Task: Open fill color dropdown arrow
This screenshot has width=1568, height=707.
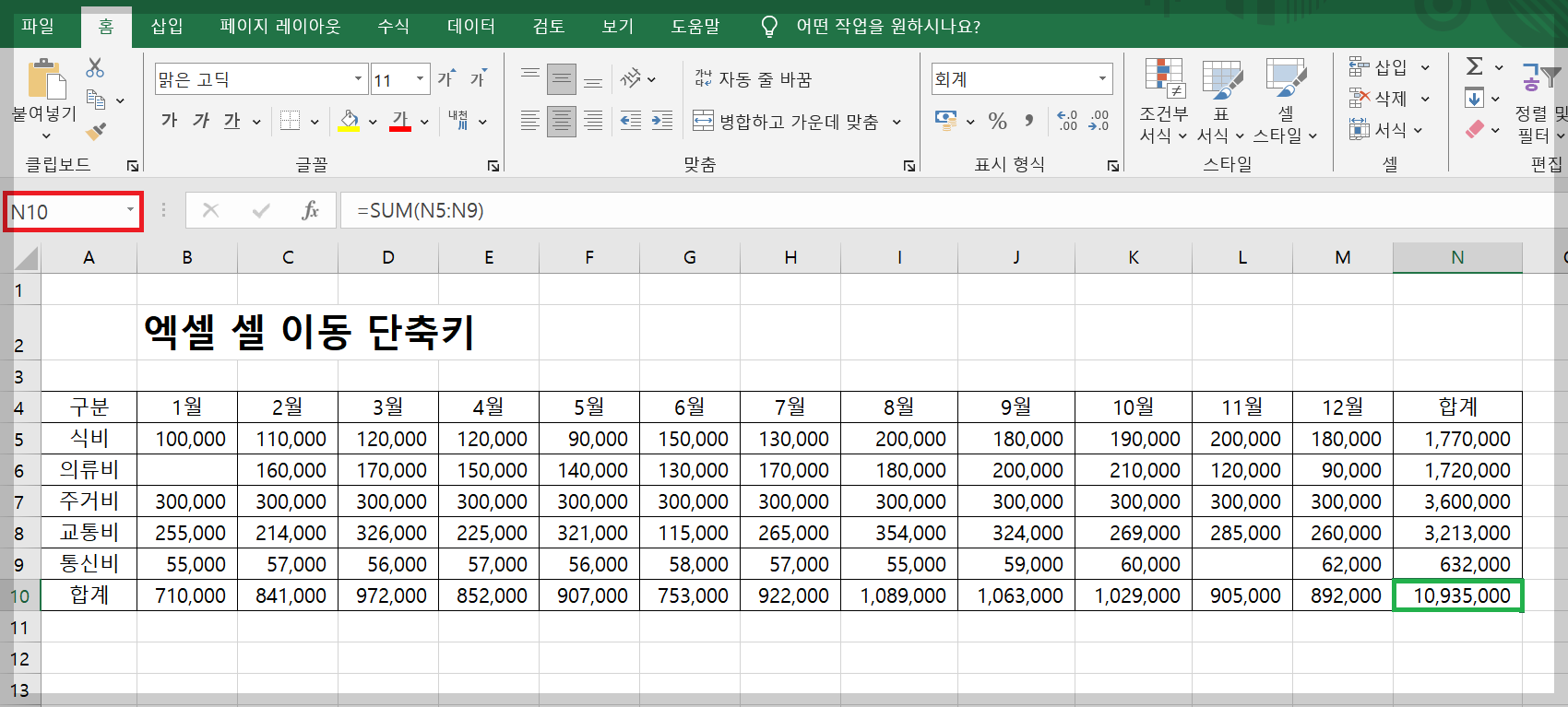Action: pos(373,122)
